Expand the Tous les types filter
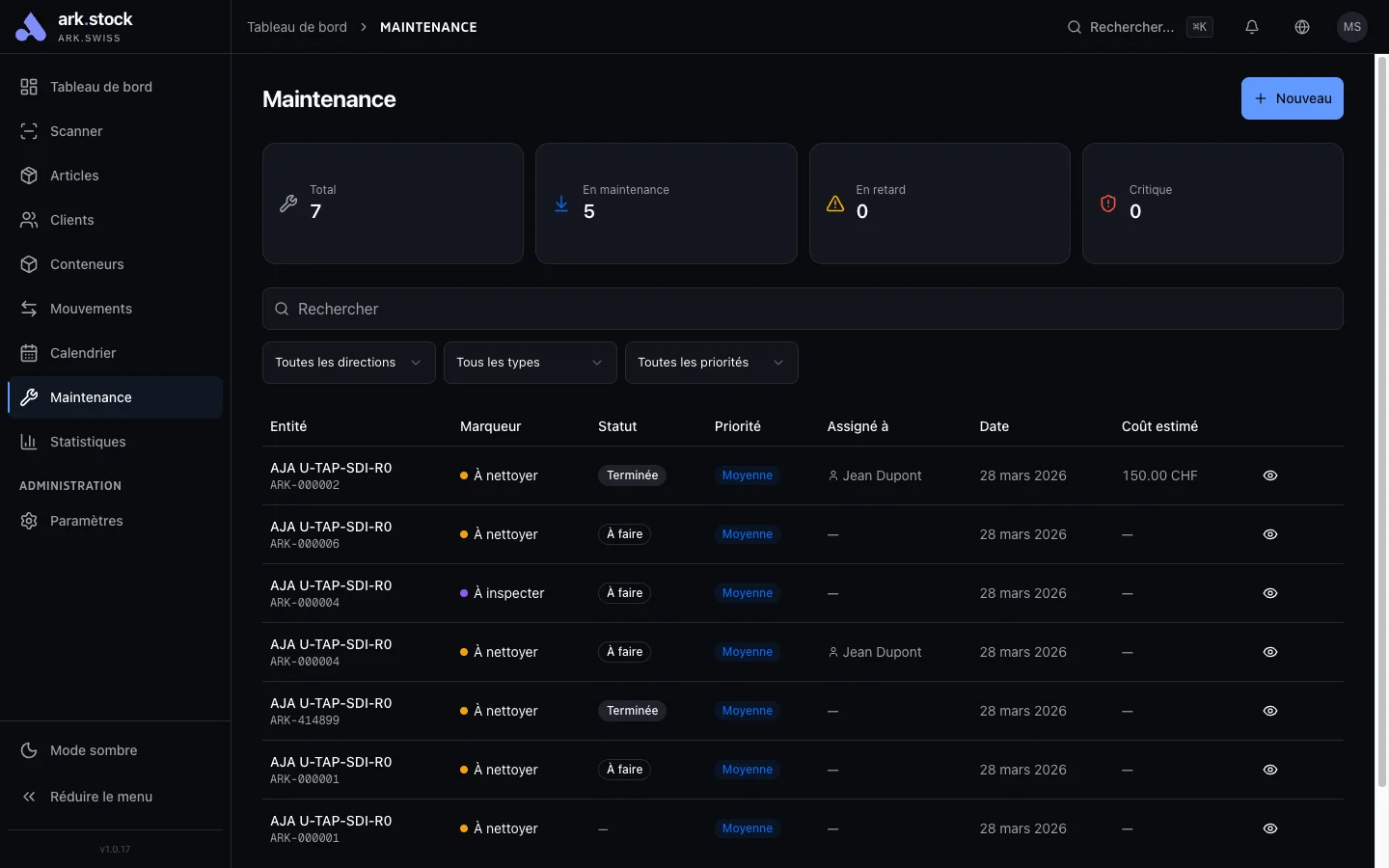Screen dimensions: 1389x868 click(530, 363)
